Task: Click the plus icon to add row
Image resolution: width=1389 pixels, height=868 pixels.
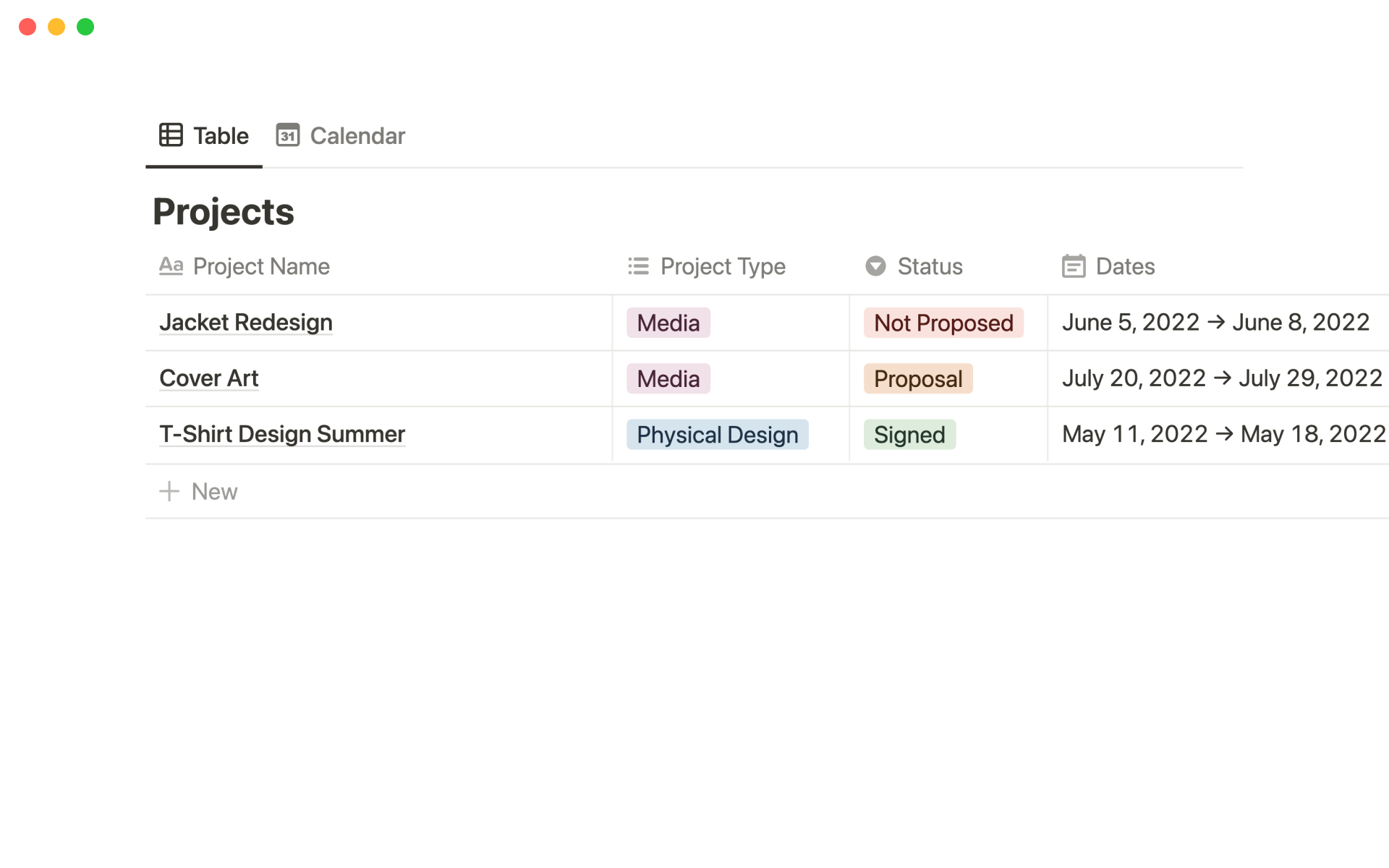Action: click(169, 491)
